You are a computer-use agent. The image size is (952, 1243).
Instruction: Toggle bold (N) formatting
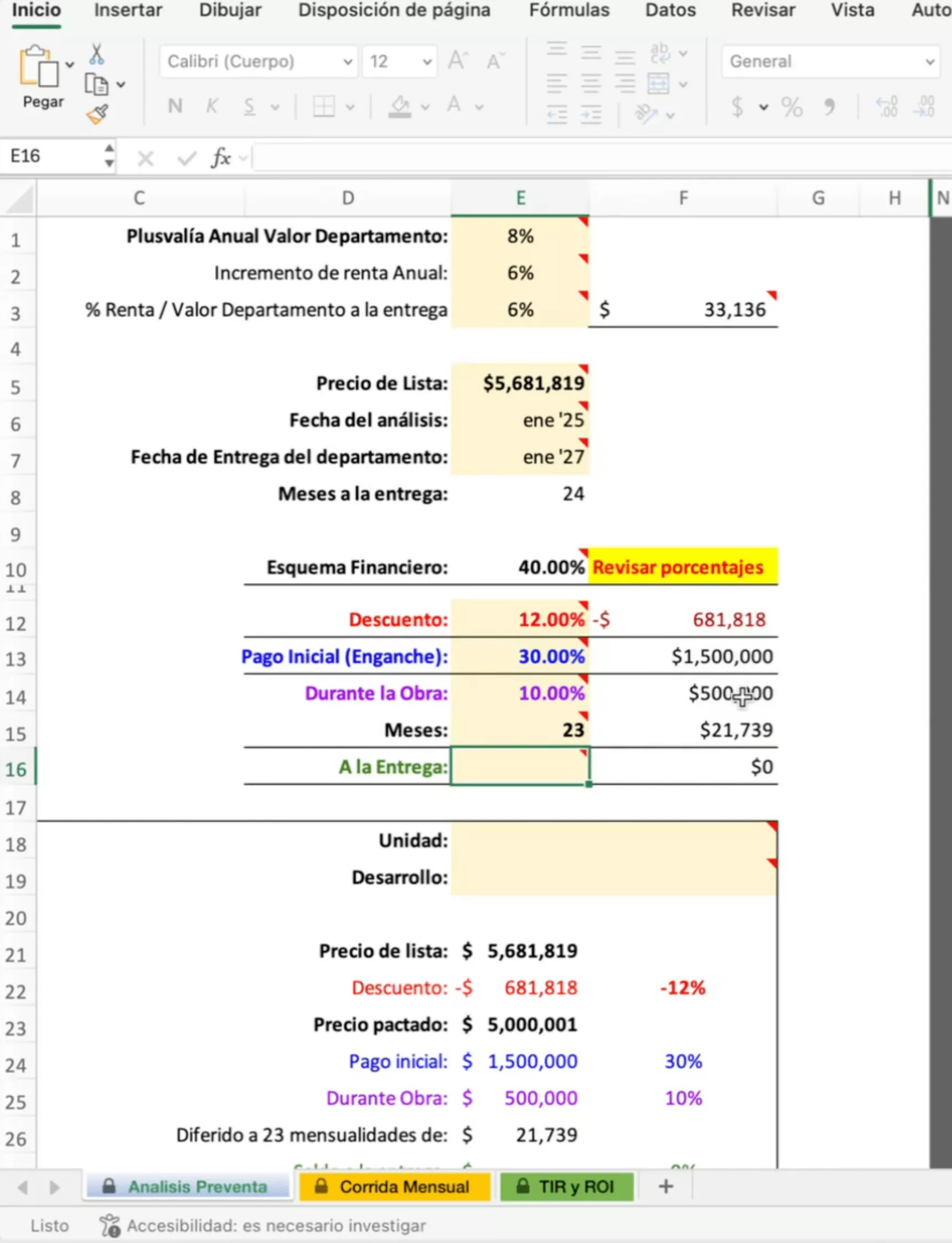tap(175, 106)
